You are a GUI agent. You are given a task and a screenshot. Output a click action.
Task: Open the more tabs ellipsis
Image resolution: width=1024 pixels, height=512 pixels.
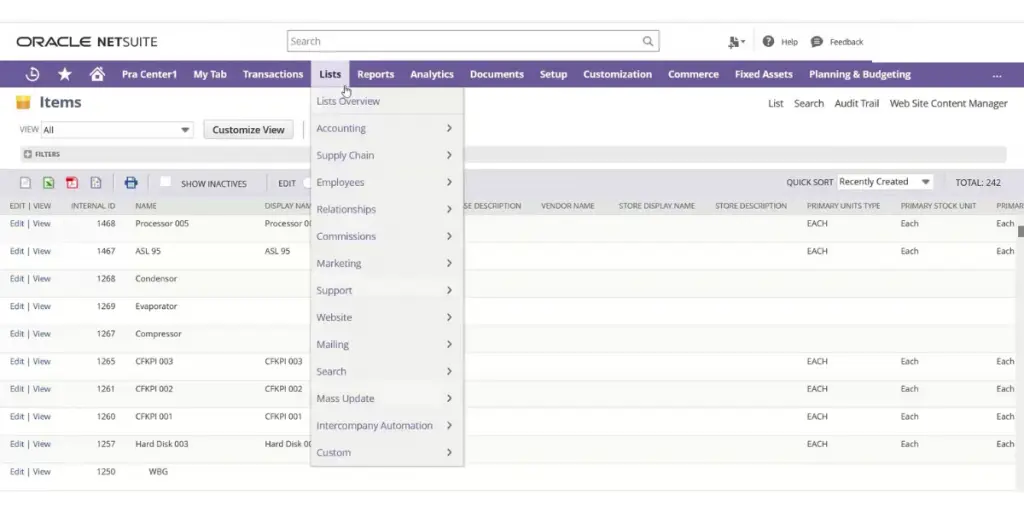pos(997,75)
